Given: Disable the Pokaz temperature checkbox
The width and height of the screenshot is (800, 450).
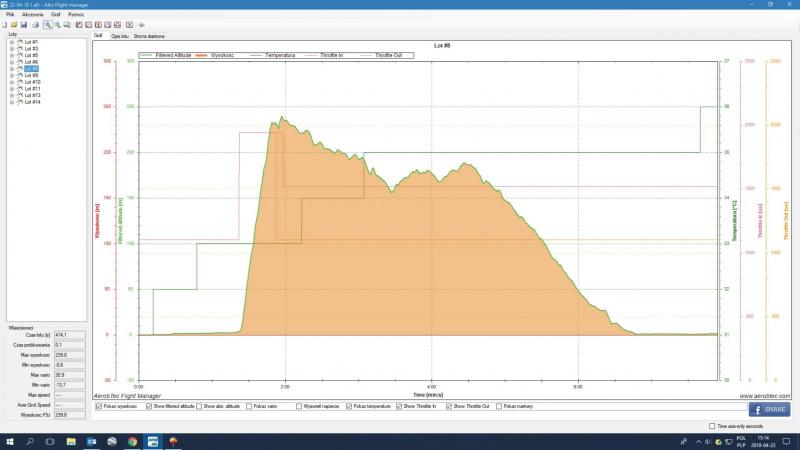Looking at the screenshot, I should coord(342,406).
